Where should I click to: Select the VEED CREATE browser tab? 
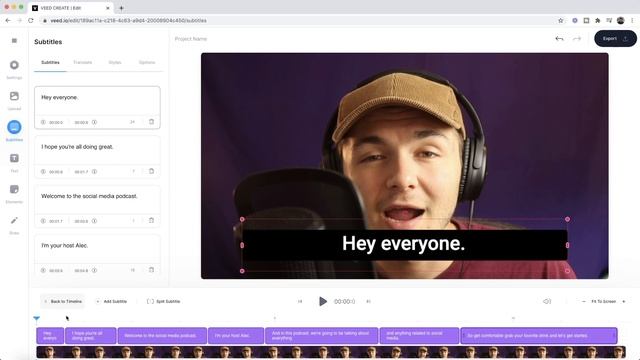coord(71,8)
